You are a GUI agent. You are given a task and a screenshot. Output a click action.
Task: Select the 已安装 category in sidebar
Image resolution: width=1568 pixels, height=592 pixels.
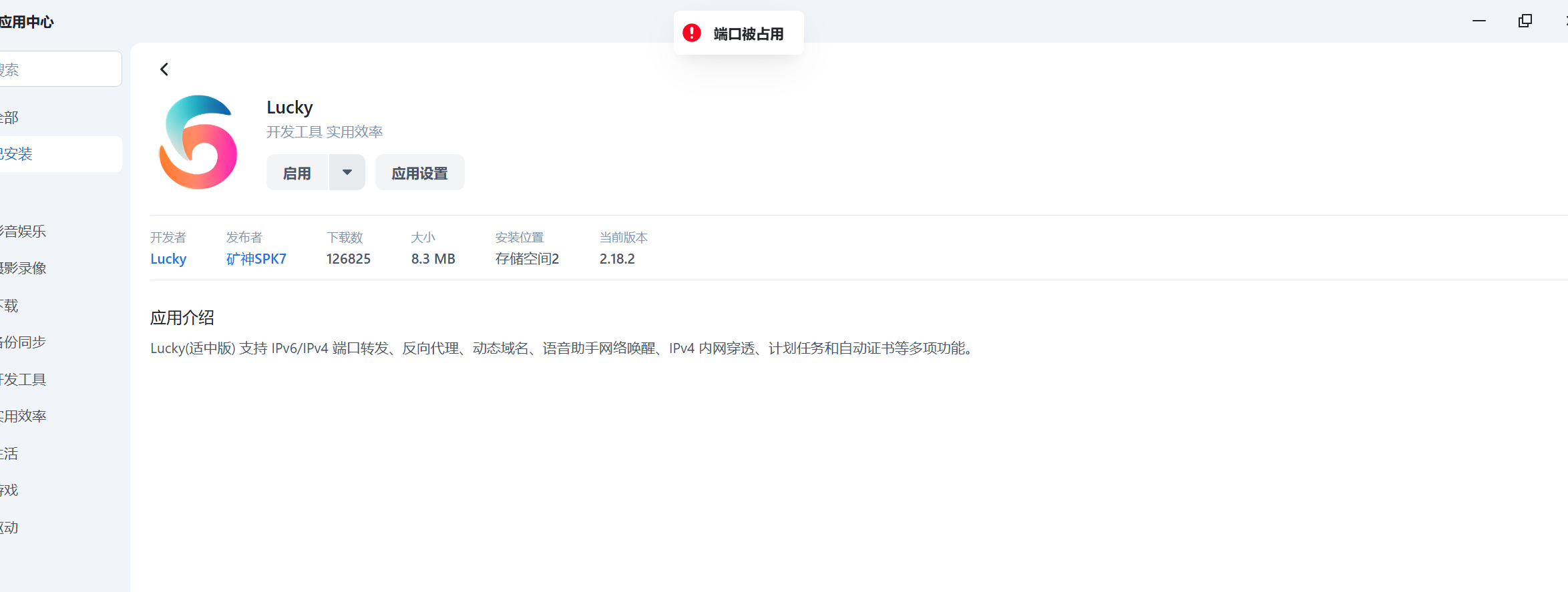(x=60, y=154)
